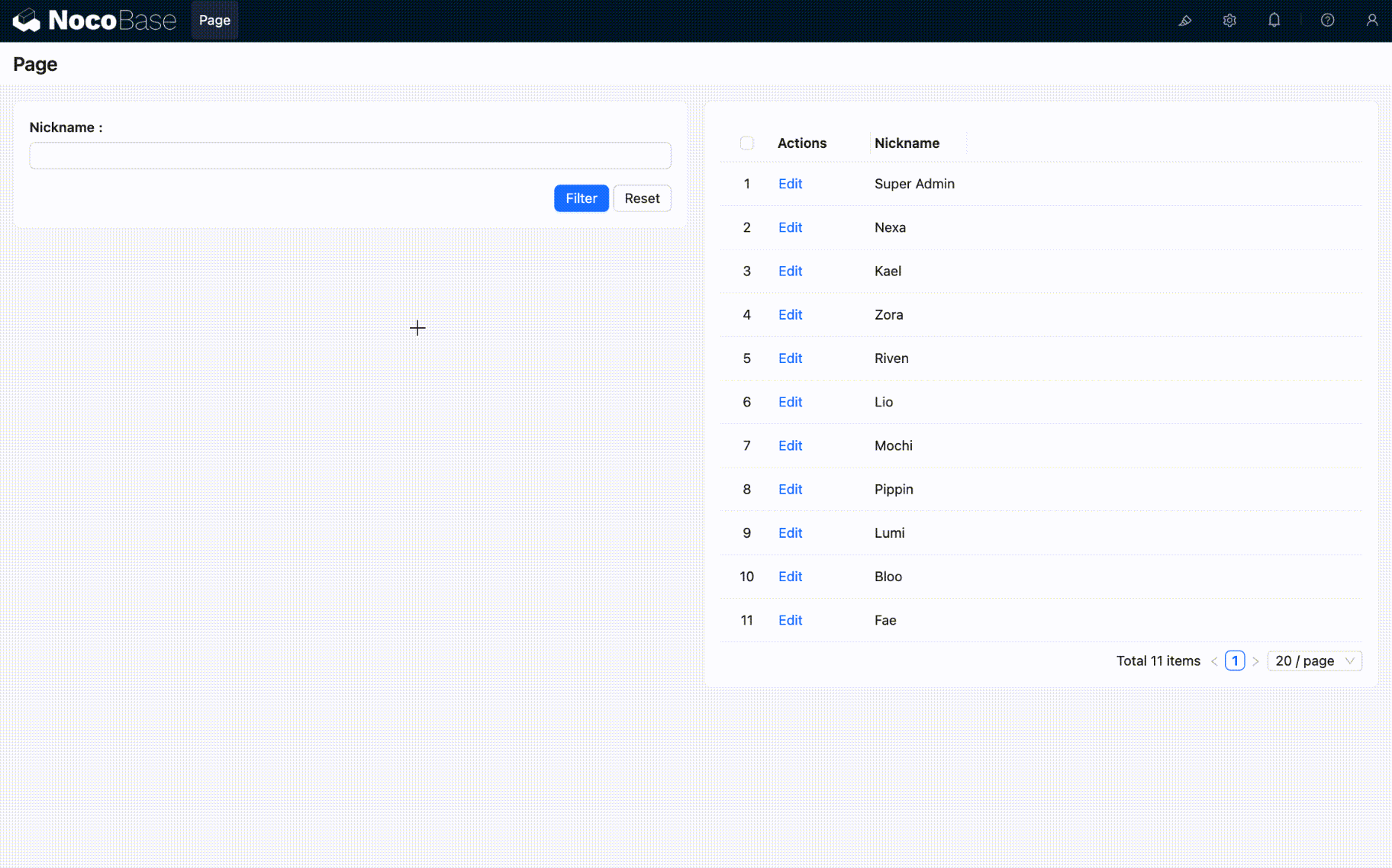
Task: Click the NocoBase logo icon
Action: (27, 21)
